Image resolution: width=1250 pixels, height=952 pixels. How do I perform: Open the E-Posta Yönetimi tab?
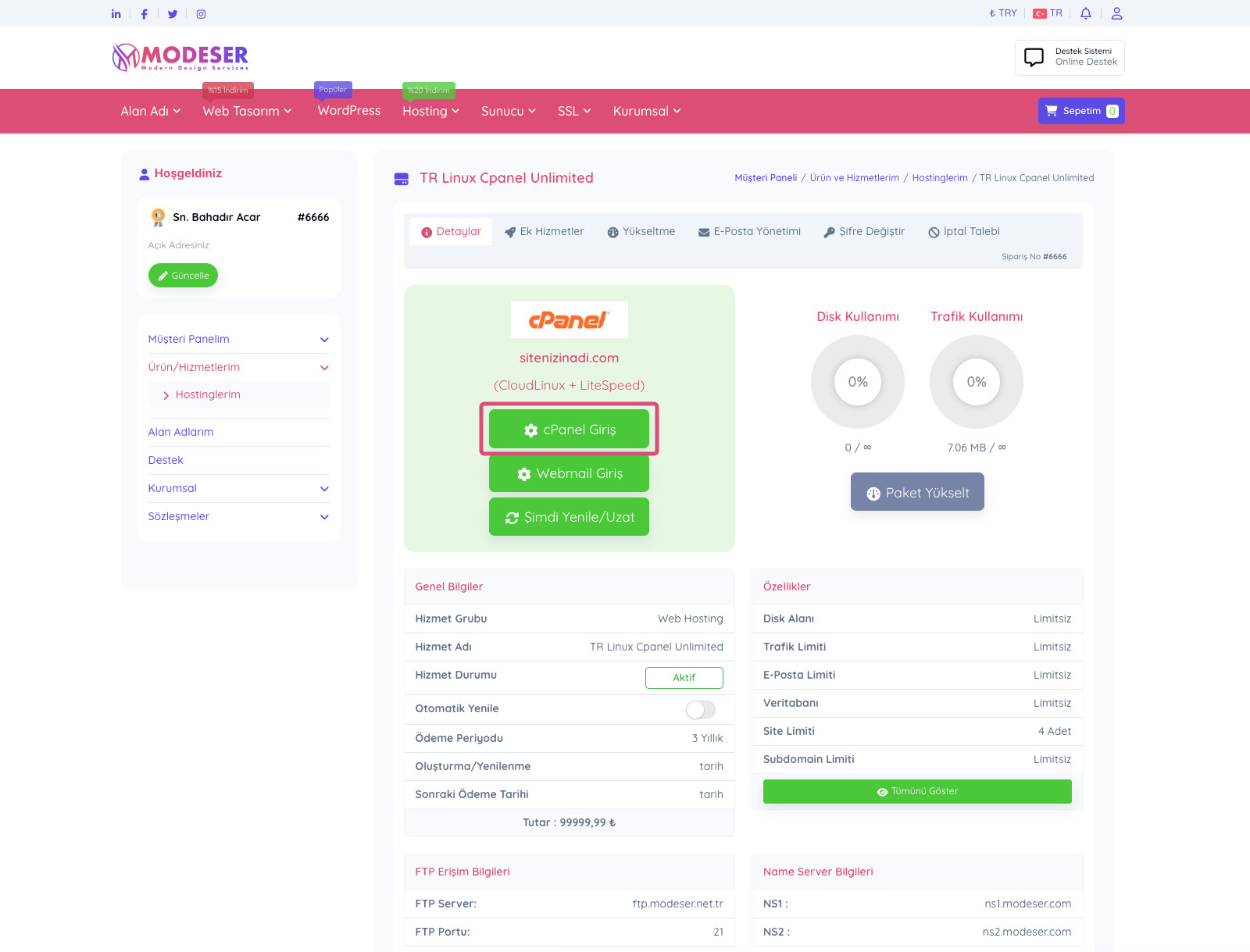[749, 231]
